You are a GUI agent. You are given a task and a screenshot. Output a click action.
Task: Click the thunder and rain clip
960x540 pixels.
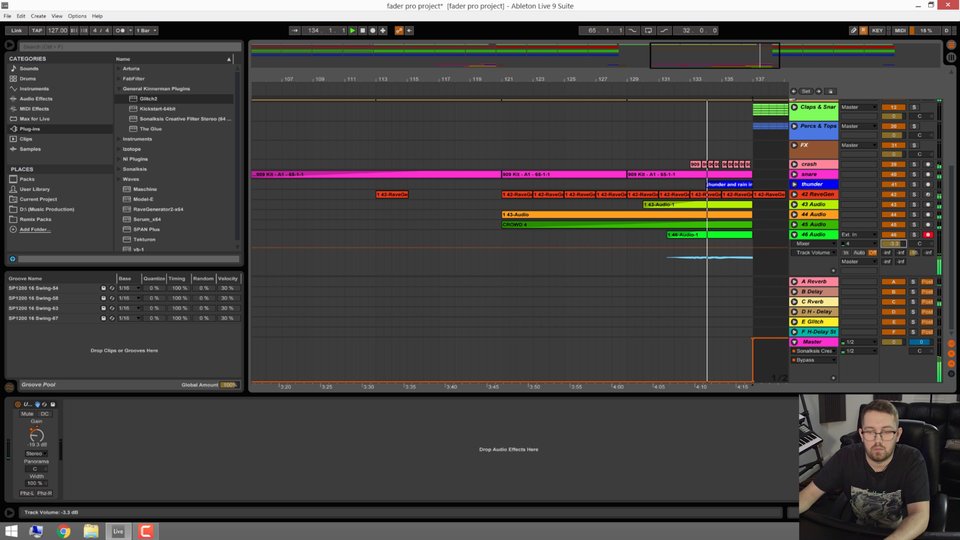(x=729, y=184)
